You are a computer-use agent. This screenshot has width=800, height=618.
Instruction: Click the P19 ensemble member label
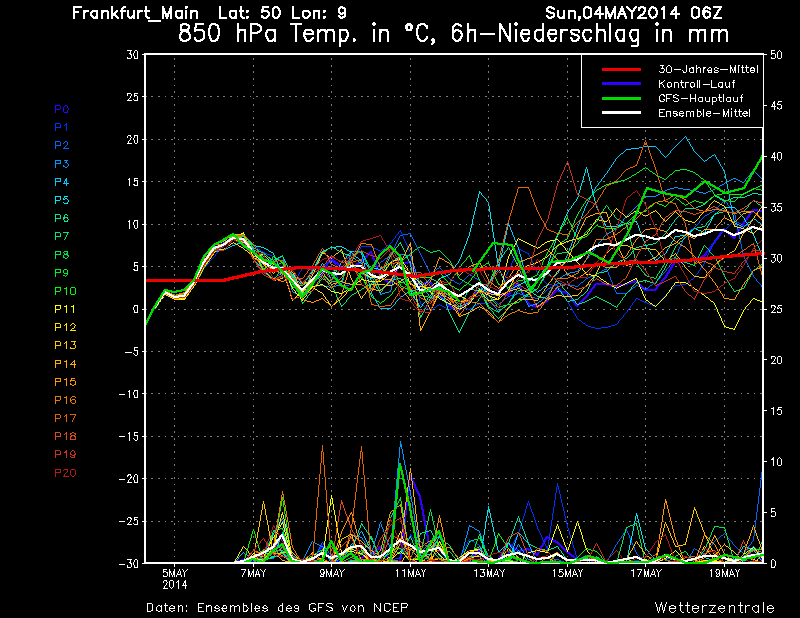click(x=65, y=454)
